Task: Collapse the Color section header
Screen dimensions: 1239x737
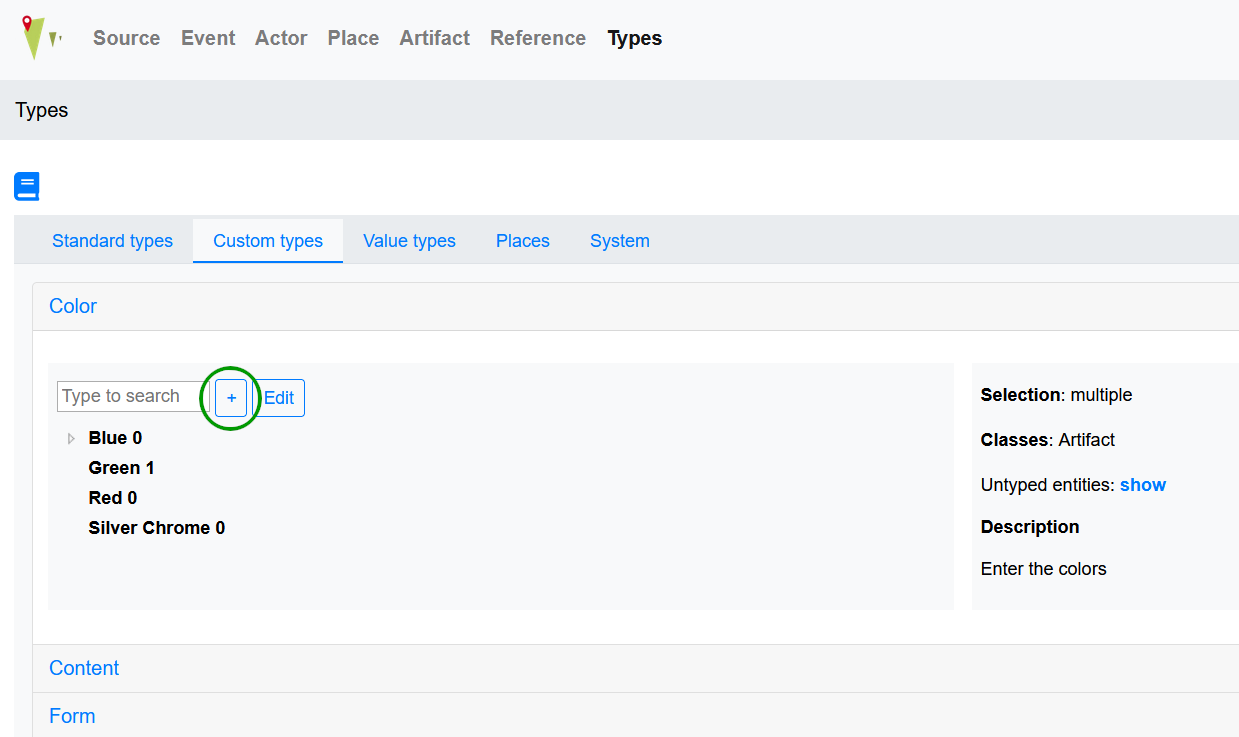Action: point(73,306)
